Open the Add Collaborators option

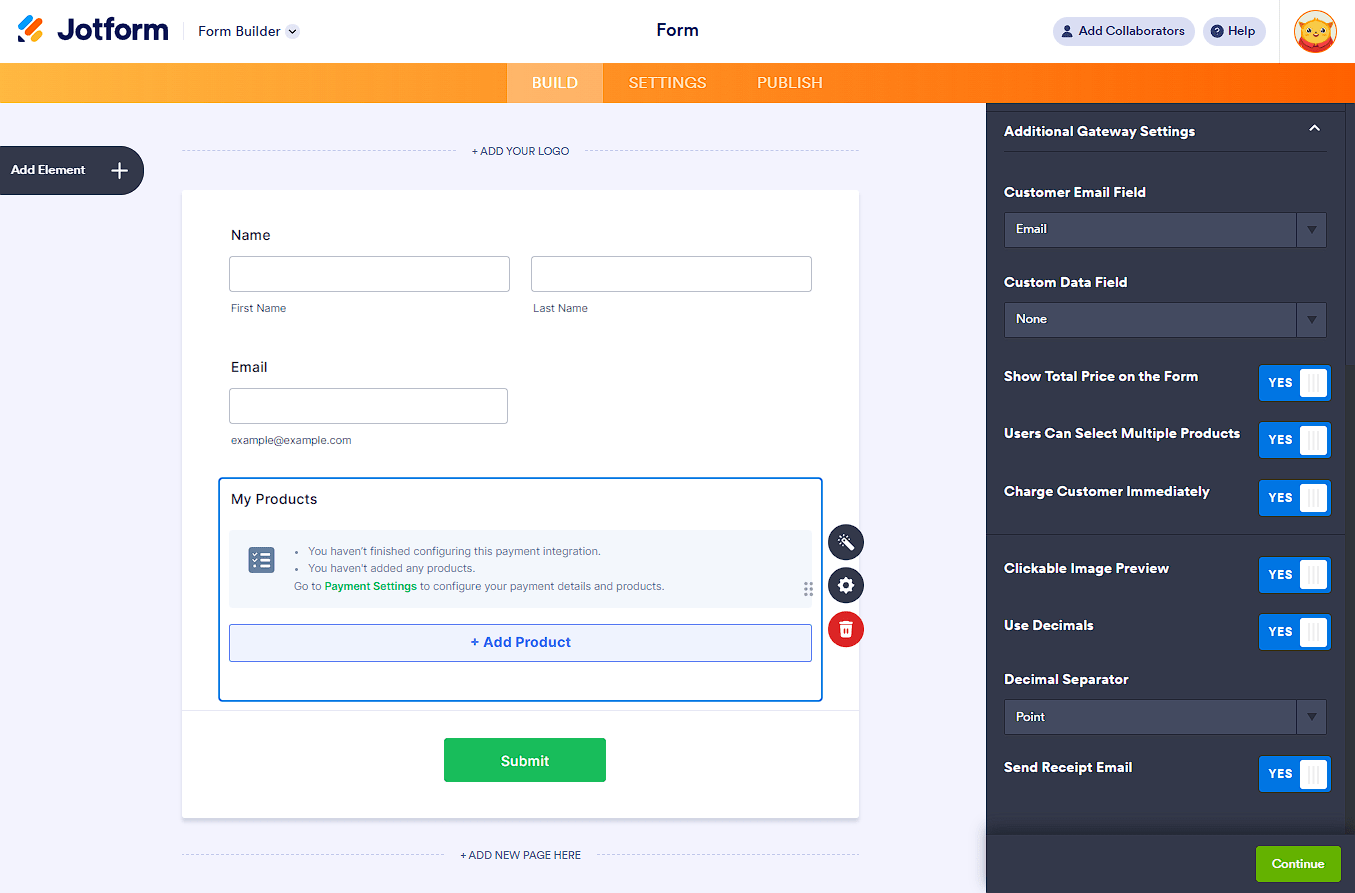[x=1123, y=31]
